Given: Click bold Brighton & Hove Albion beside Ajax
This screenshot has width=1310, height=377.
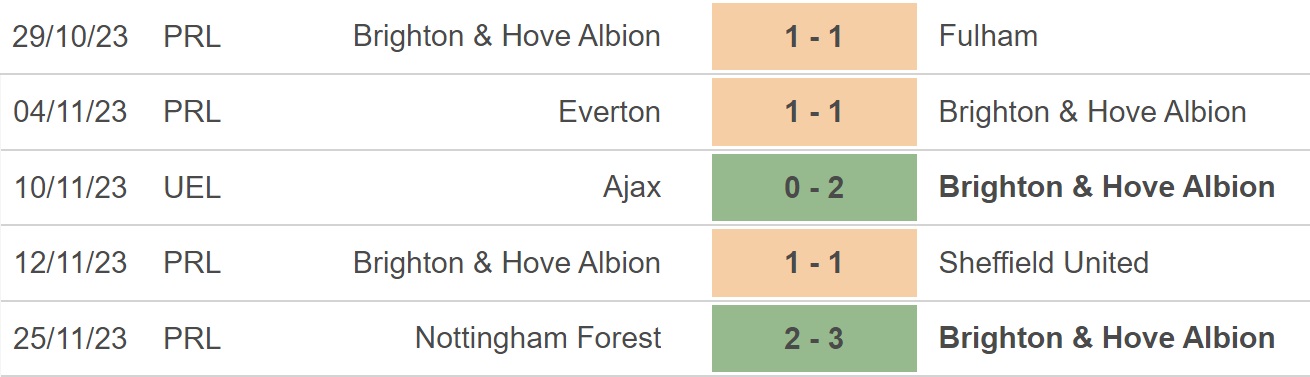Looking at the screenshot, I should click(x=1107, y=187).
